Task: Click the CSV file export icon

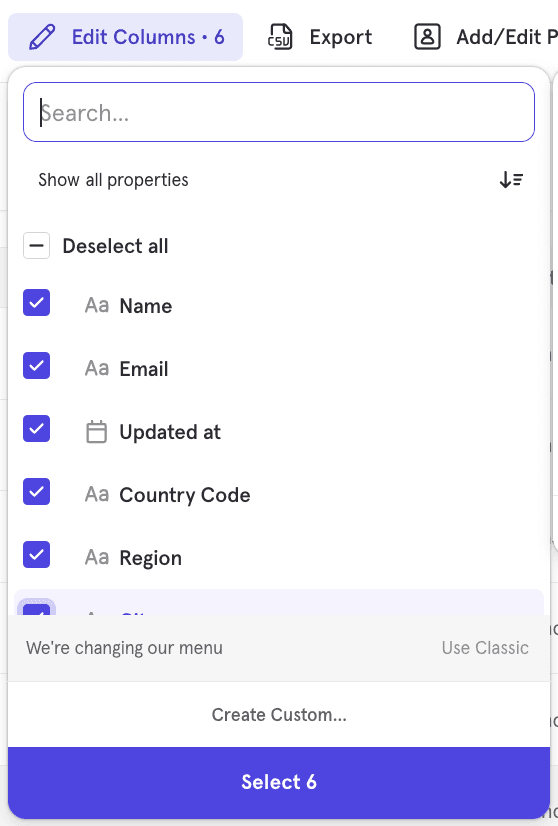Action: click(280, 37)
